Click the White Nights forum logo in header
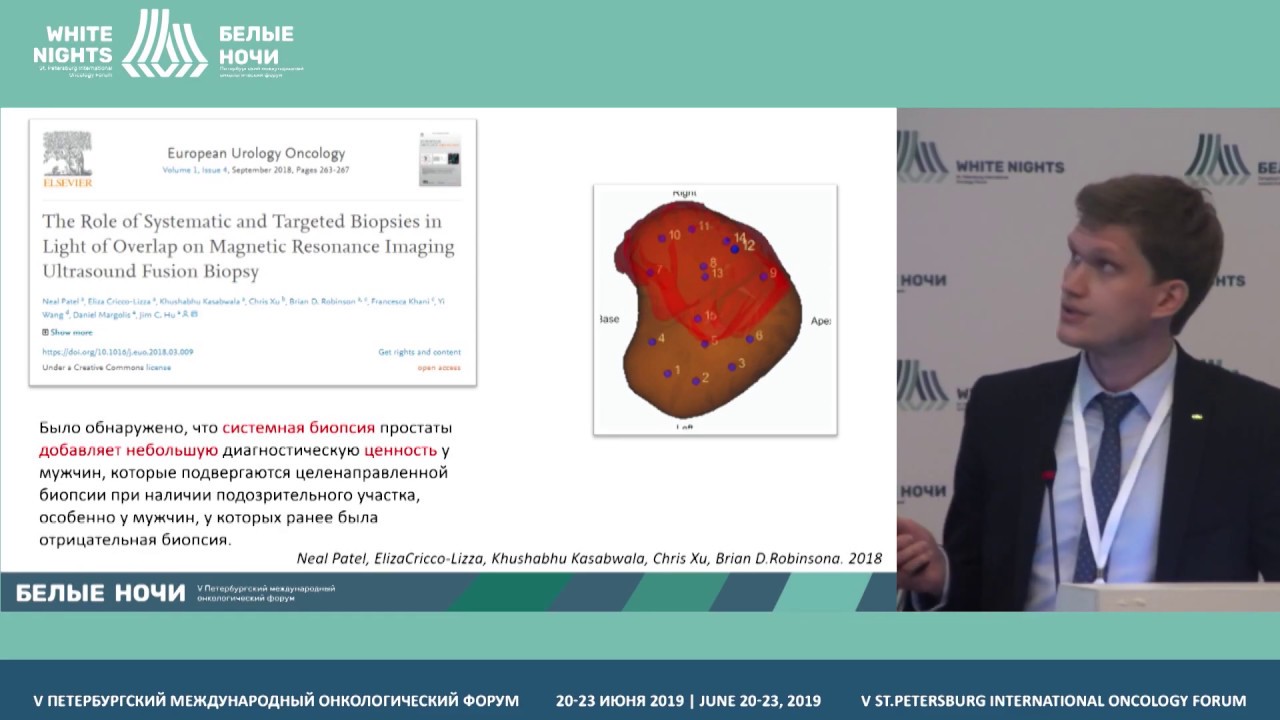This screenshot has width=1280, height=720. (x=168, y=46)
